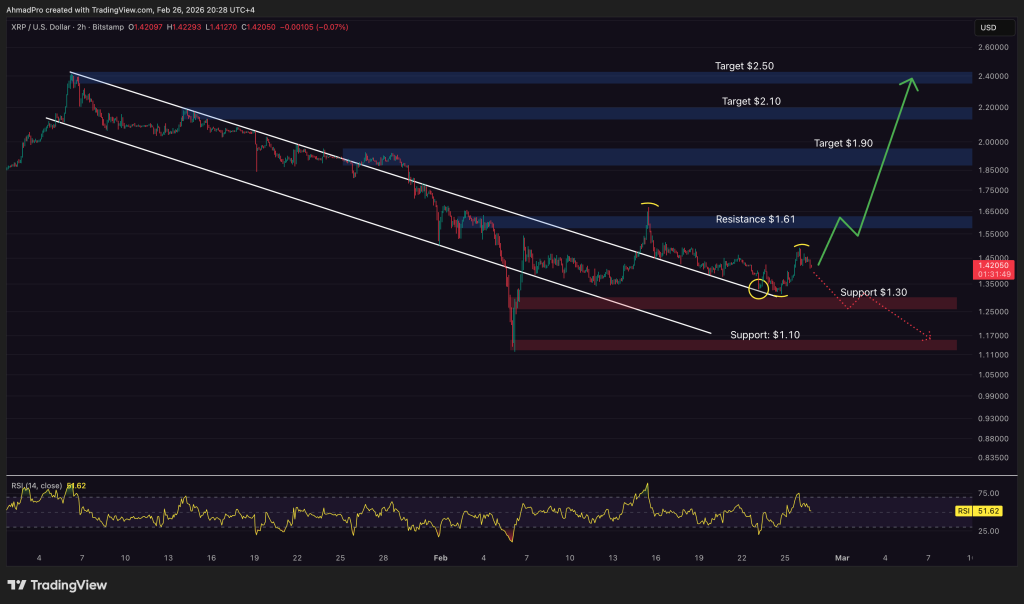This screenshot has width=1024, height=604.
Task: Open the RSI (14, close) indicator legend
Action: point(40,485)
